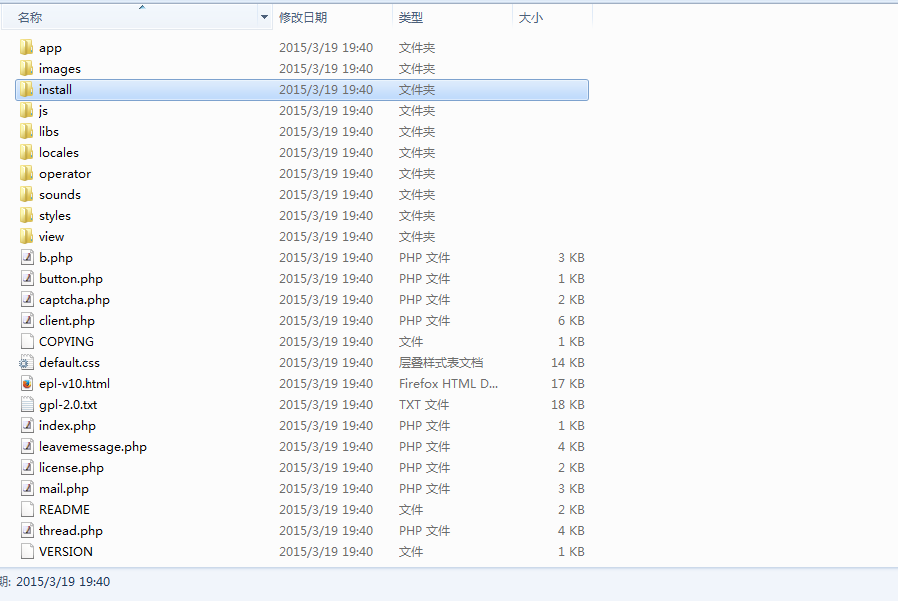This screenshot has height=601, width=898.
Task: Click the js folder icon
Action: 26,111
